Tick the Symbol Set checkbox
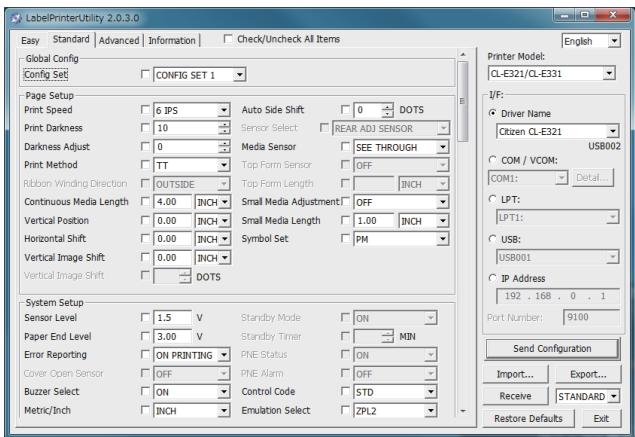 (345, 239)
